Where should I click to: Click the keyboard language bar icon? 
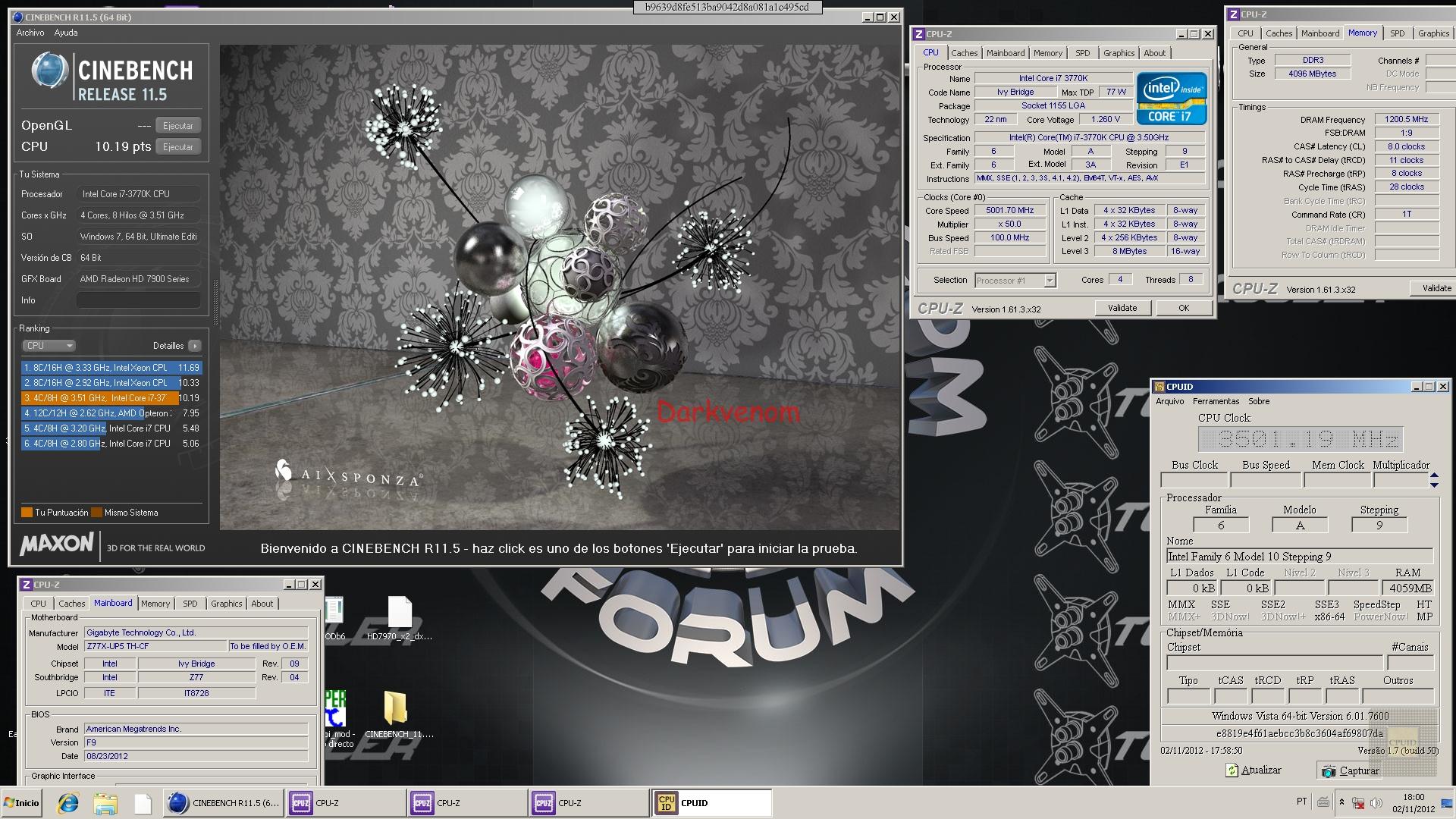[1323, 802]
